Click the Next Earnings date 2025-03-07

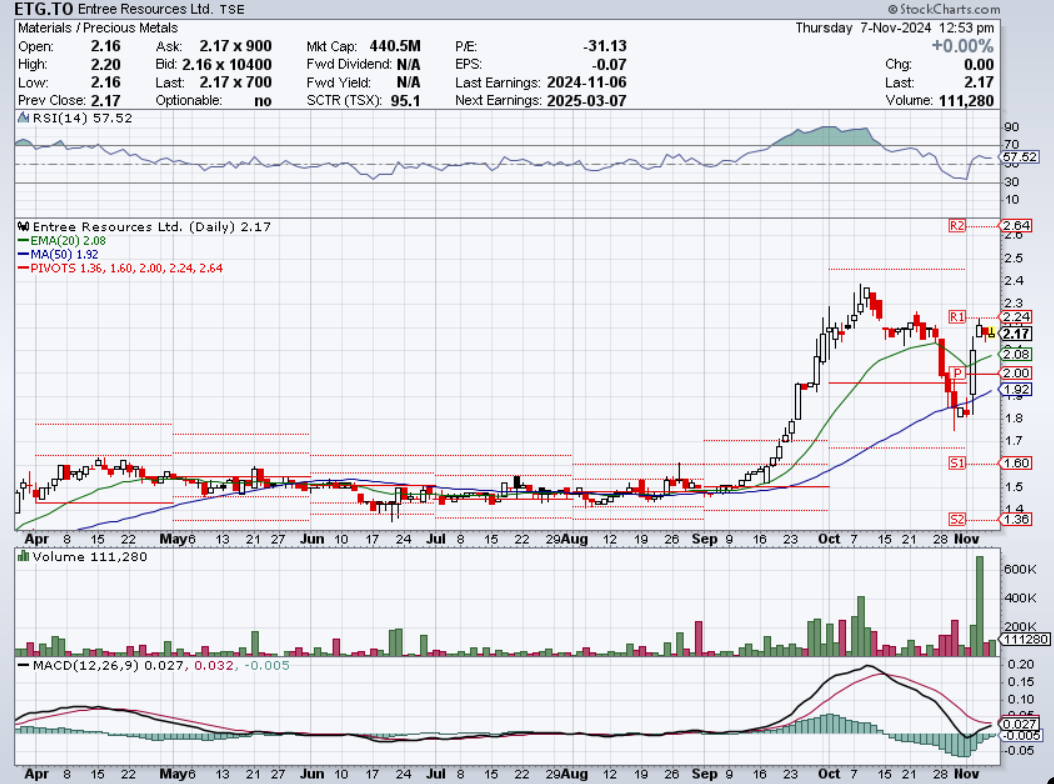pyautogui.click(x=587, y=101)
